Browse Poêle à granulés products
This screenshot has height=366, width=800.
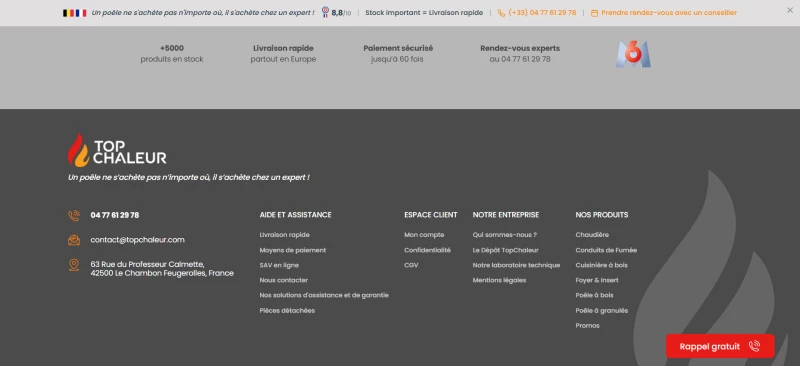tap(602, 311)
